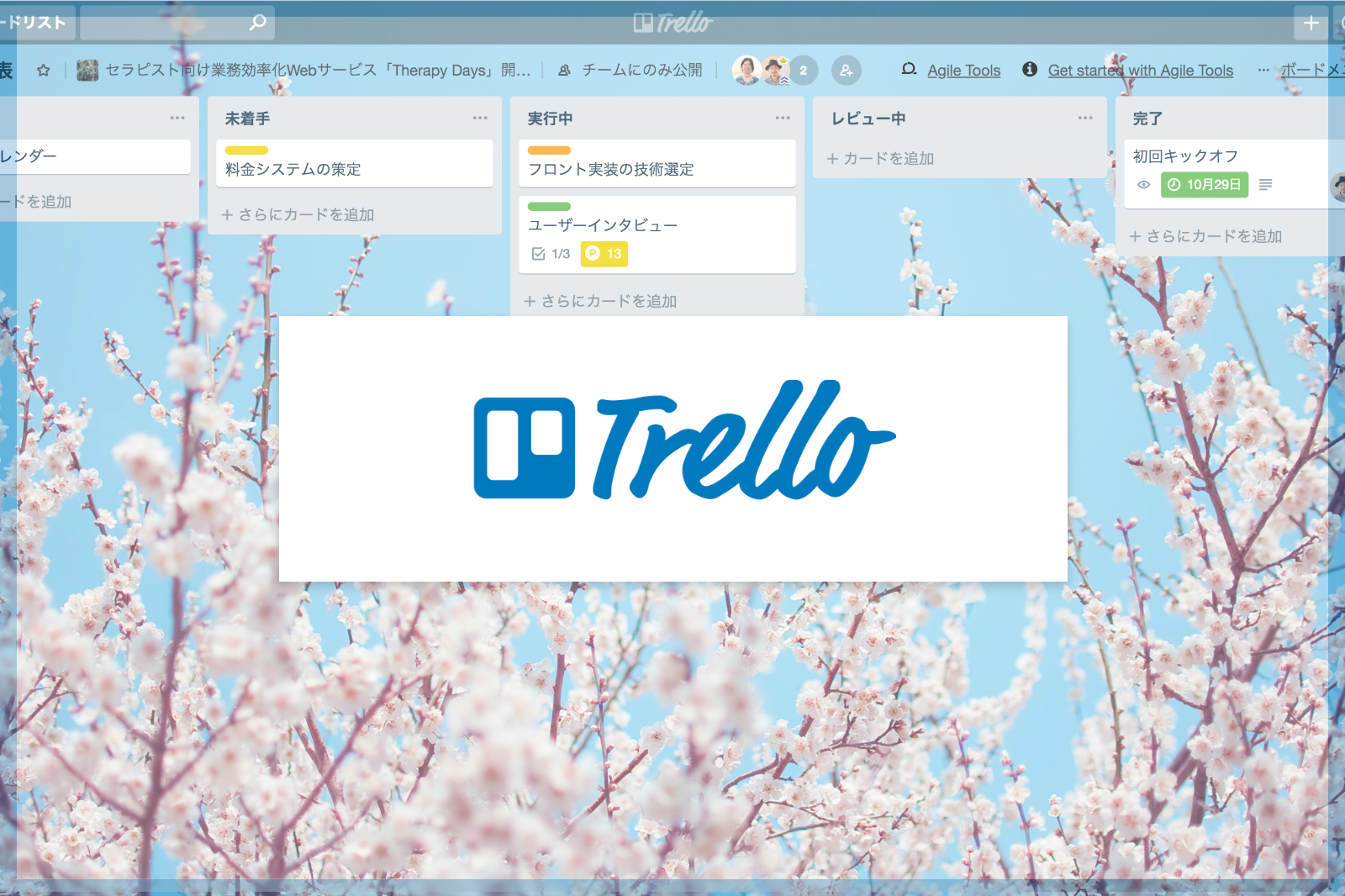1345x896 pixels.
Task: Click yellow label on 料金システムの策定 card
Action: 246,150
